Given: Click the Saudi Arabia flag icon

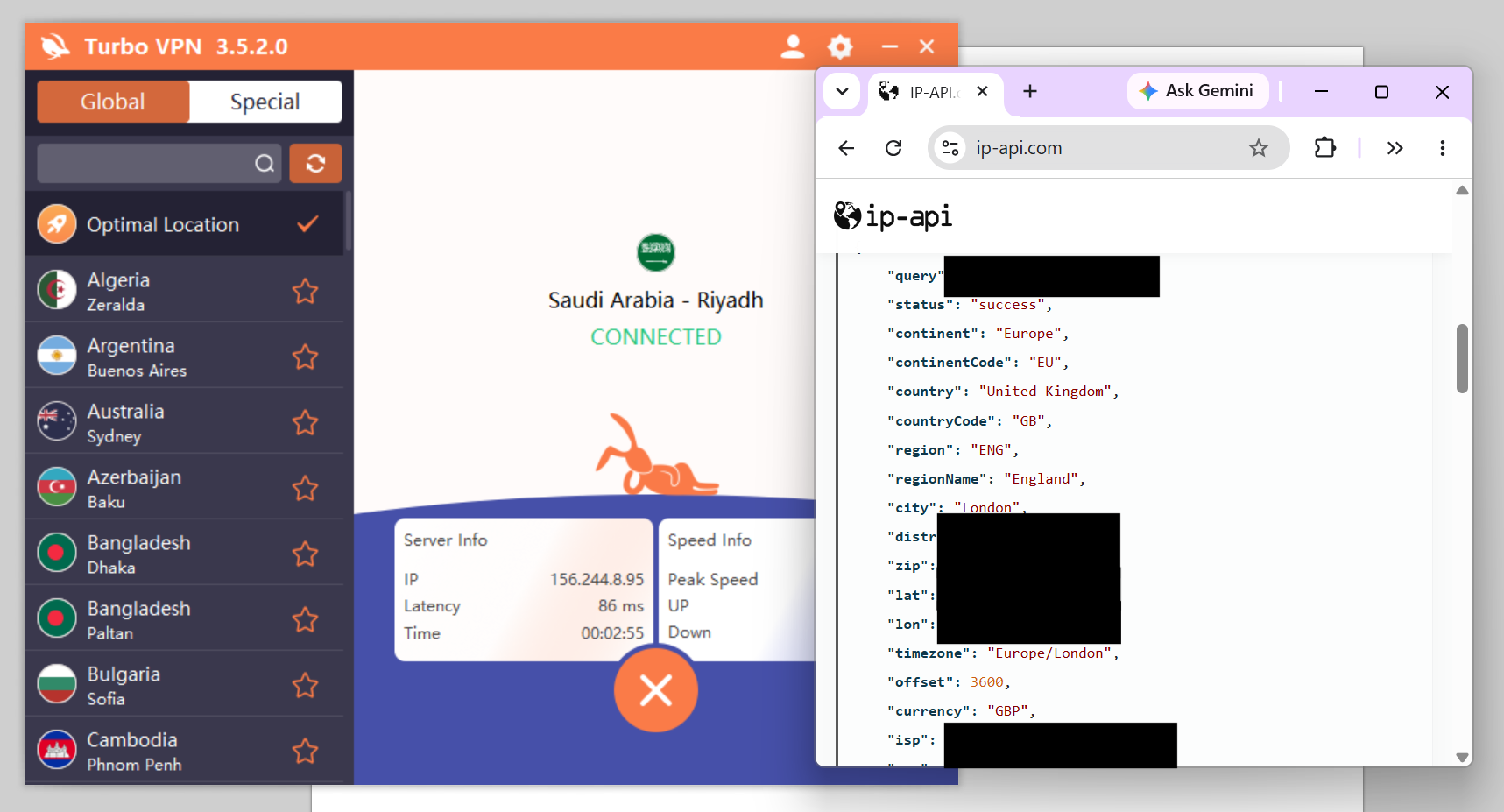Looking at the screenshot, I should (656, 252).
